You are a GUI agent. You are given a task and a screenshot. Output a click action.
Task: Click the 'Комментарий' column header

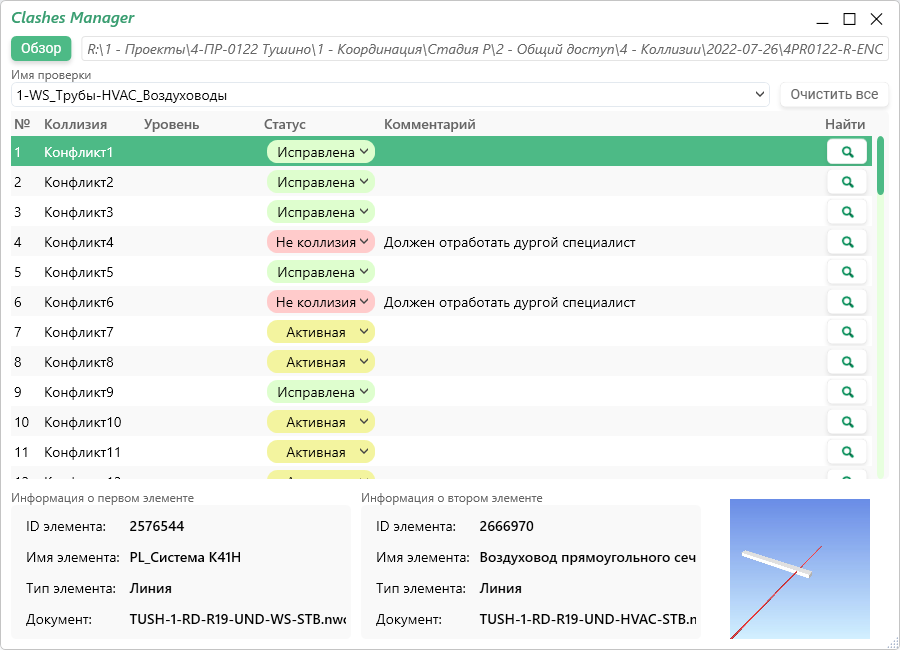[x=429, y=125]
